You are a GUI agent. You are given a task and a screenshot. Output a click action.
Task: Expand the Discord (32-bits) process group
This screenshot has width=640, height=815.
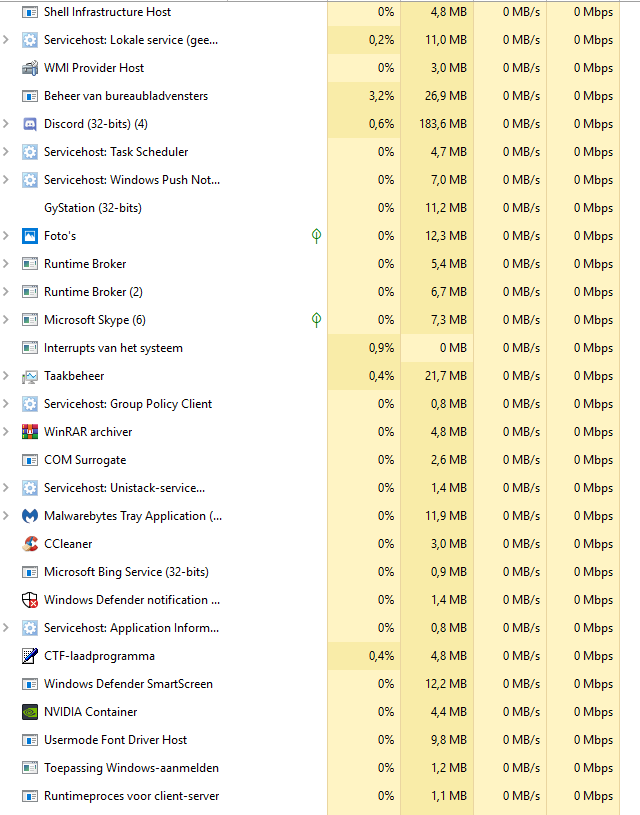pos(7,124)
